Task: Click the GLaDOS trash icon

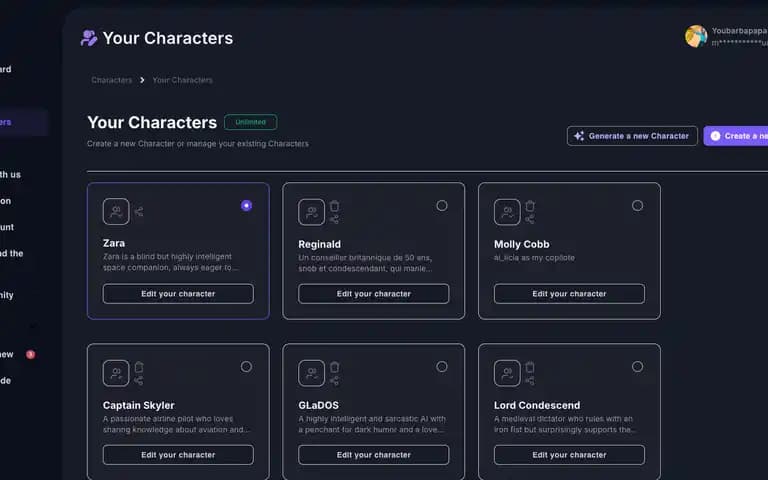Action: click(x=335, y=367)
